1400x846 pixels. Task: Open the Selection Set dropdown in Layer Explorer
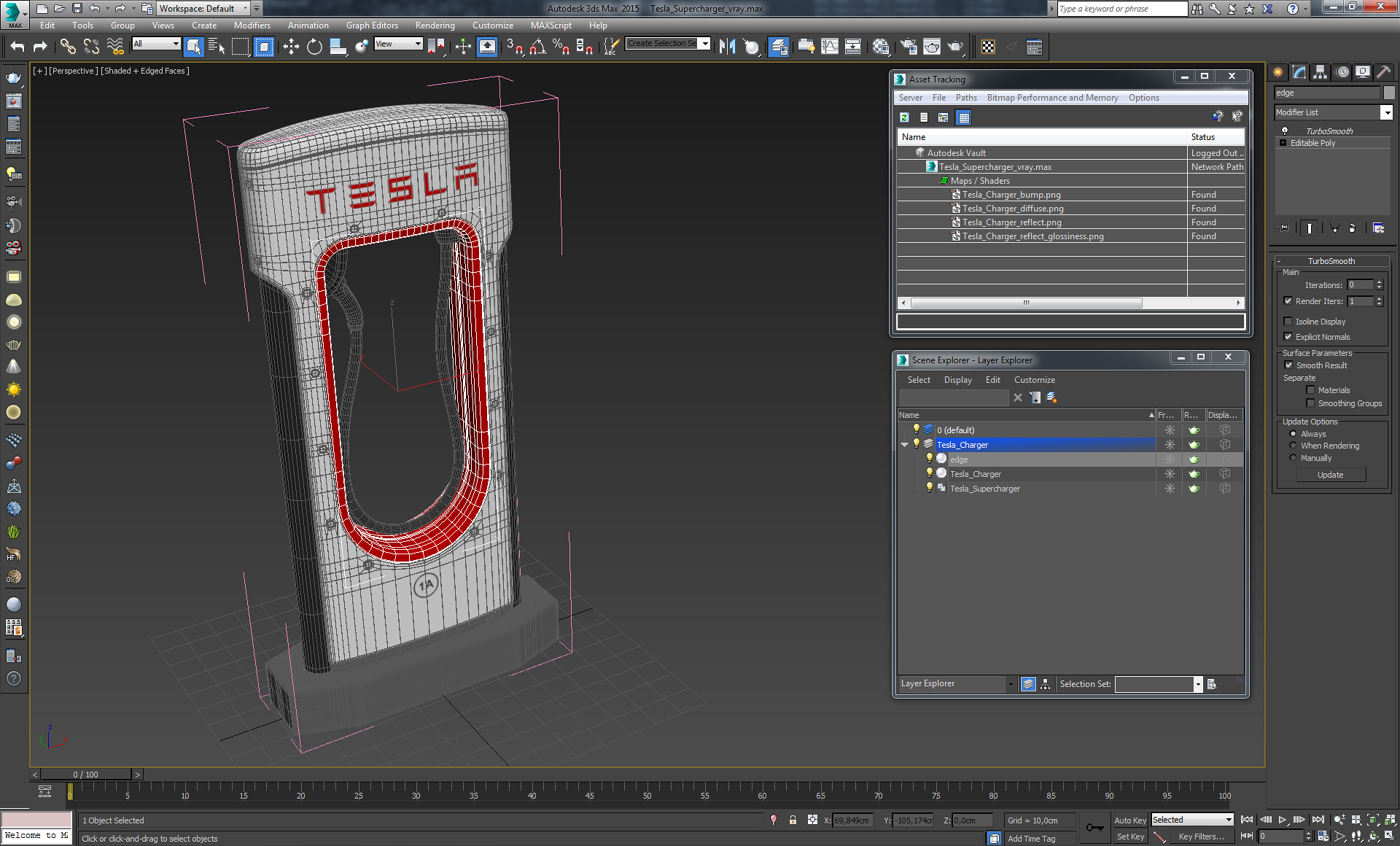[1197, 684]
